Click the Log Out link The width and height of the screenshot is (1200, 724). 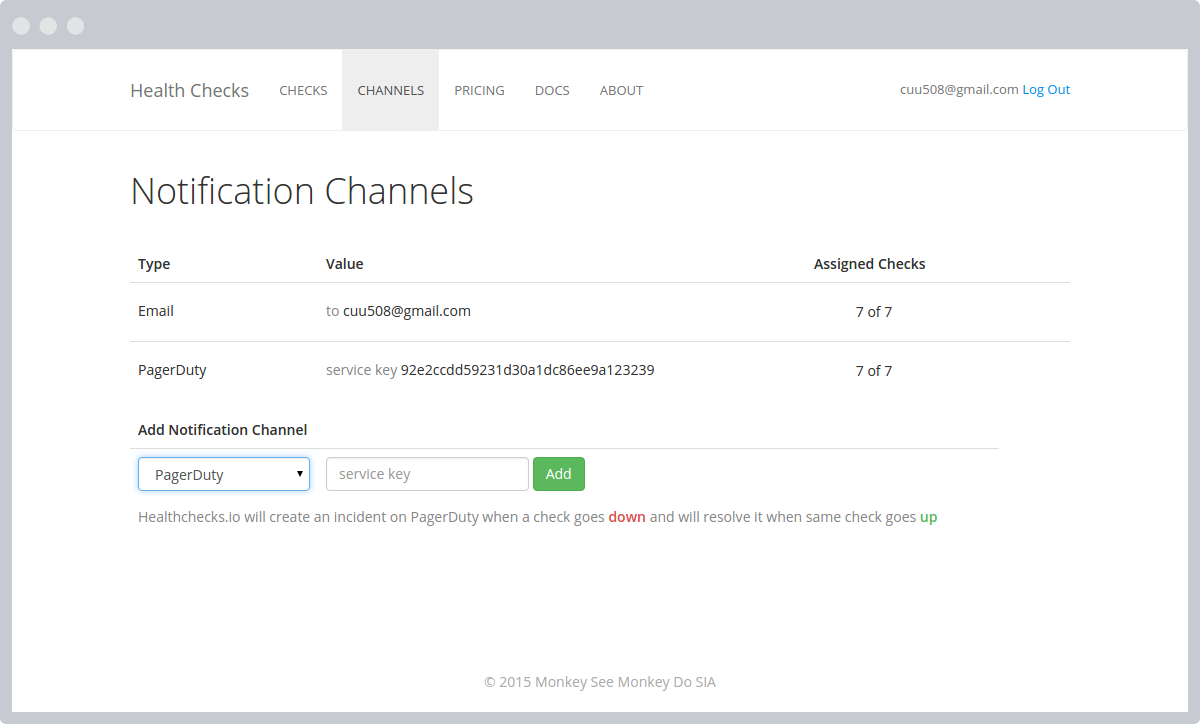point(1045,89)
